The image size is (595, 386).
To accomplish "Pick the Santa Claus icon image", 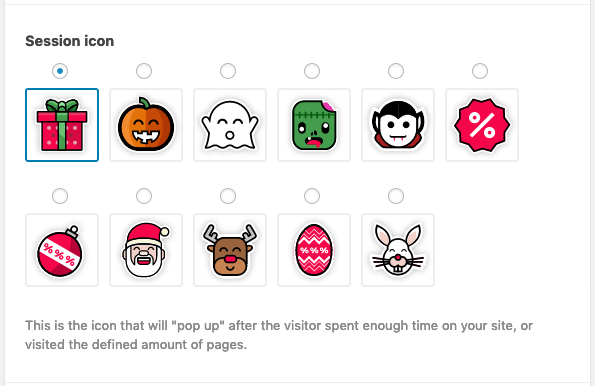I will (x=146, y=250).
